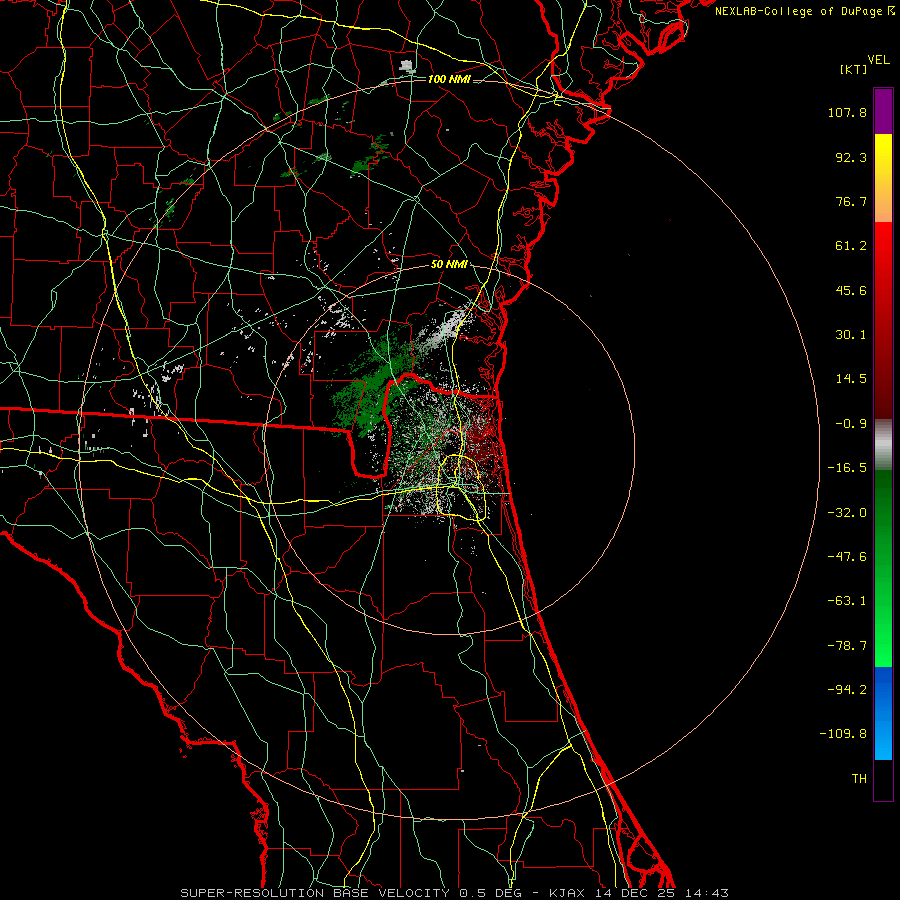Pick the gray near-zero segment of color bar
Image resolution: width=900 pixels, height=900 pixels.
(883, 445)
